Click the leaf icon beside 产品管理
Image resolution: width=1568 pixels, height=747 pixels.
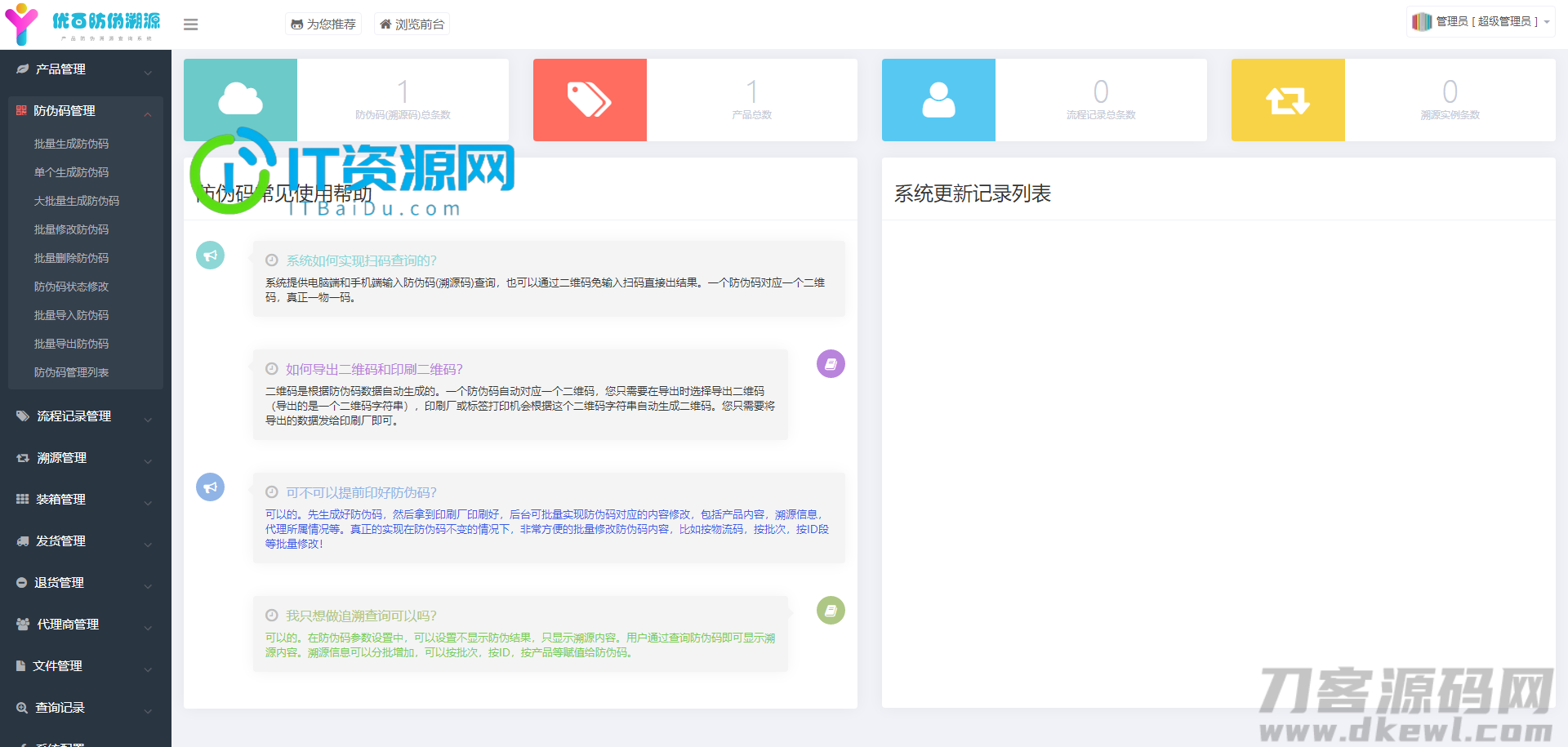click(23, 69)
